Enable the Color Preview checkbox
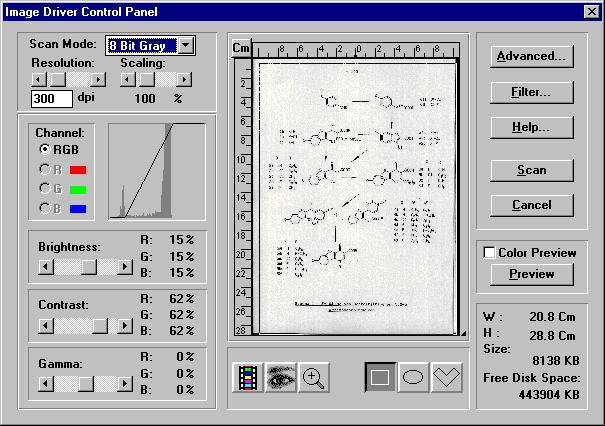The width and height of the screenshot is (605, 426). [490, 253]
